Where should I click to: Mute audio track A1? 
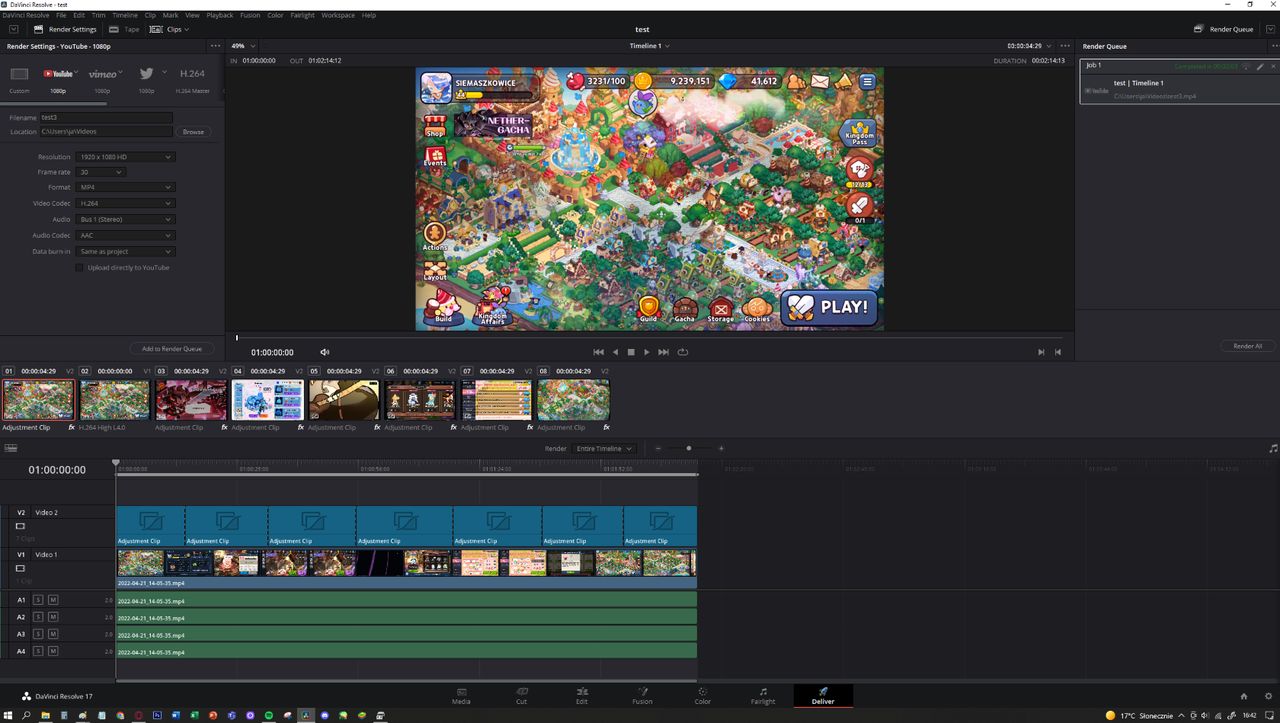pyautogui.click(x=53, y=600)
